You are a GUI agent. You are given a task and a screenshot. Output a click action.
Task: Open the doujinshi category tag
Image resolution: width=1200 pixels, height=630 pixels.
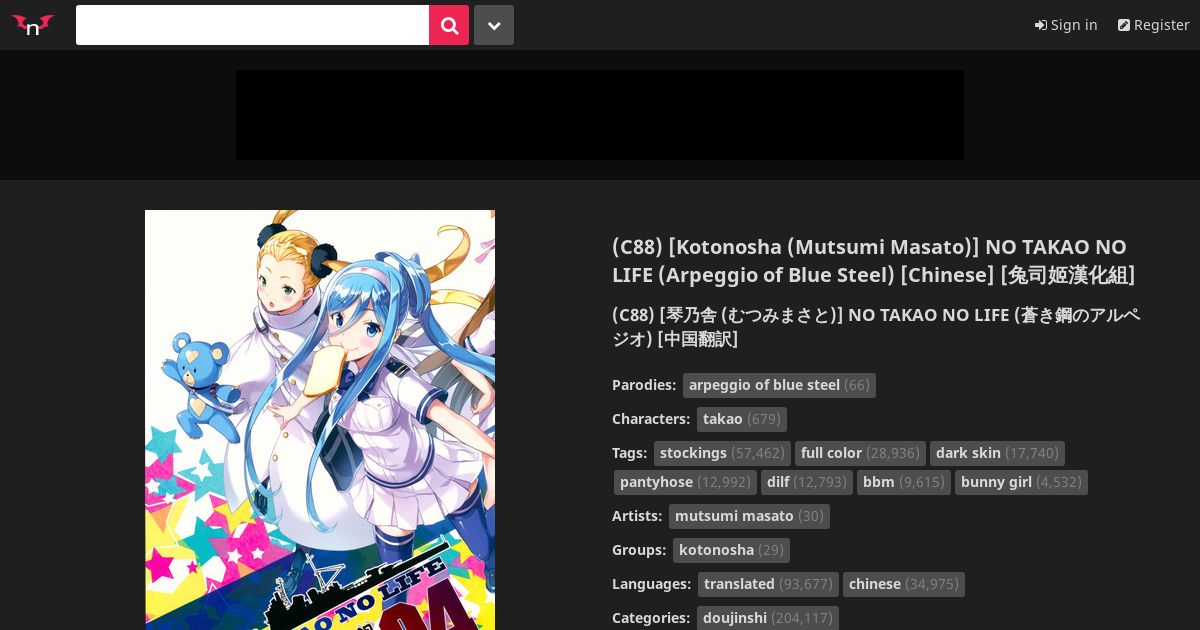tap(768, 618)
